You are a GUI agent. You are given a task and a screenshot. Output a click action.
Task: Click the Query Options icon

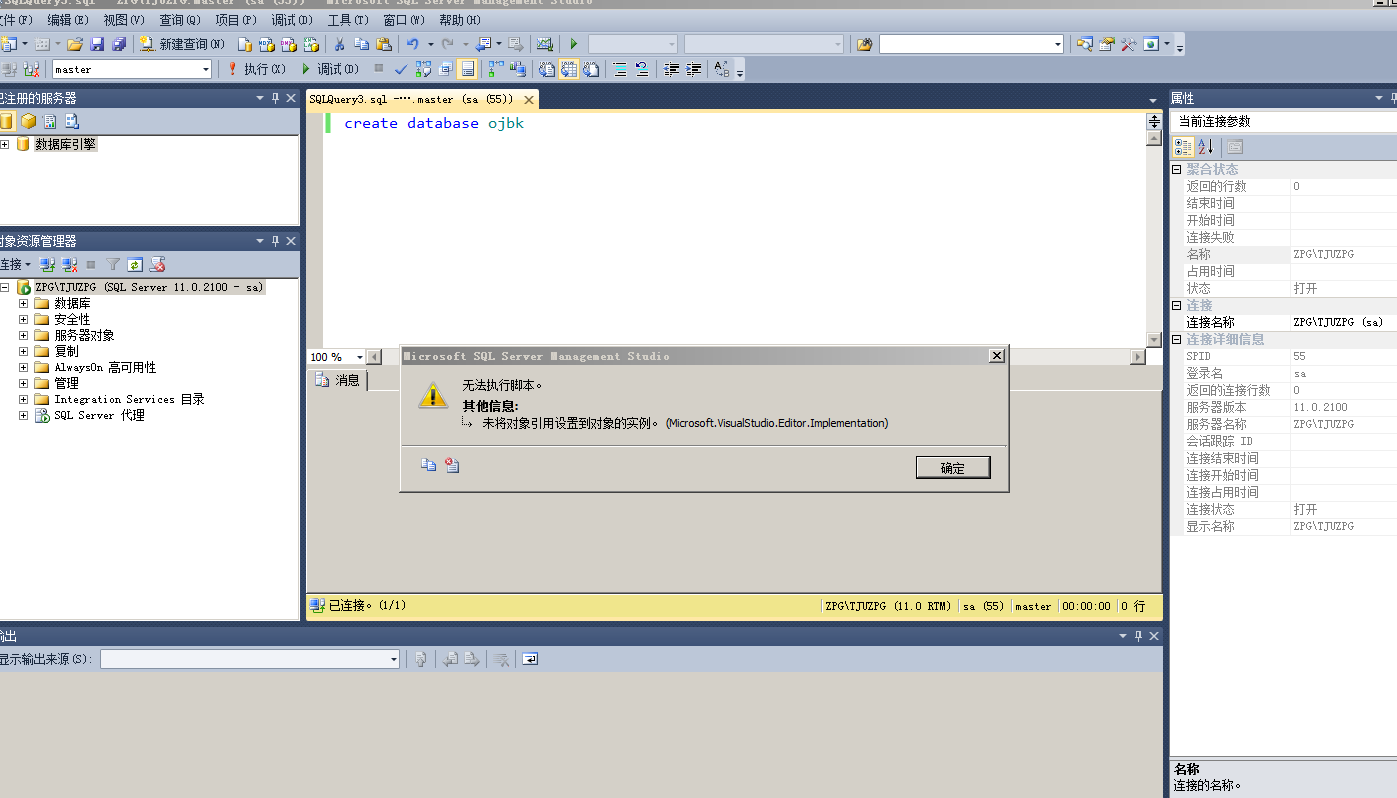click(x=445, y=69)
